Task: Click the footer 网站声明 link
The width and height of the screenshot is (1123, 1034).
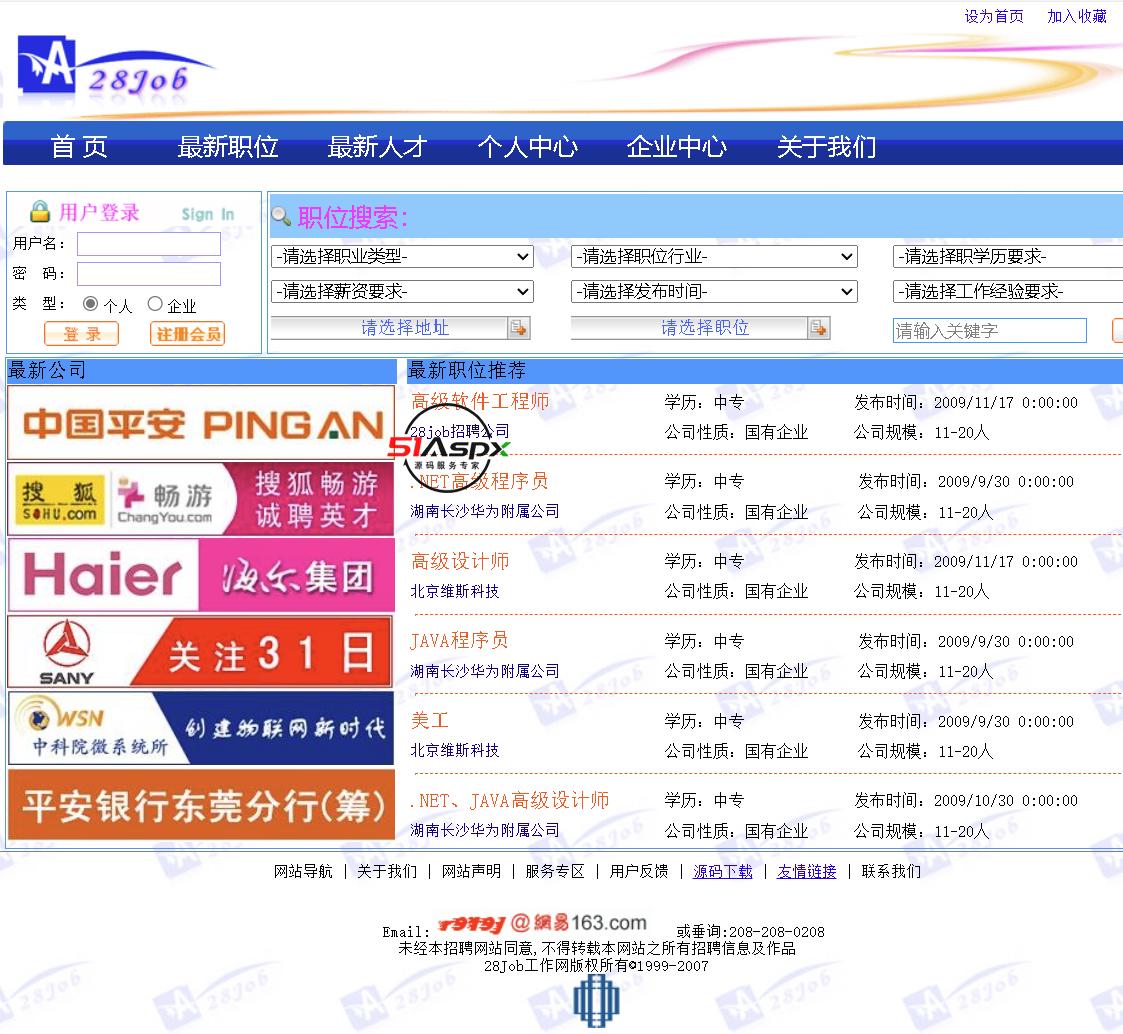Action: pyautogui.click(x=471, y=871)
